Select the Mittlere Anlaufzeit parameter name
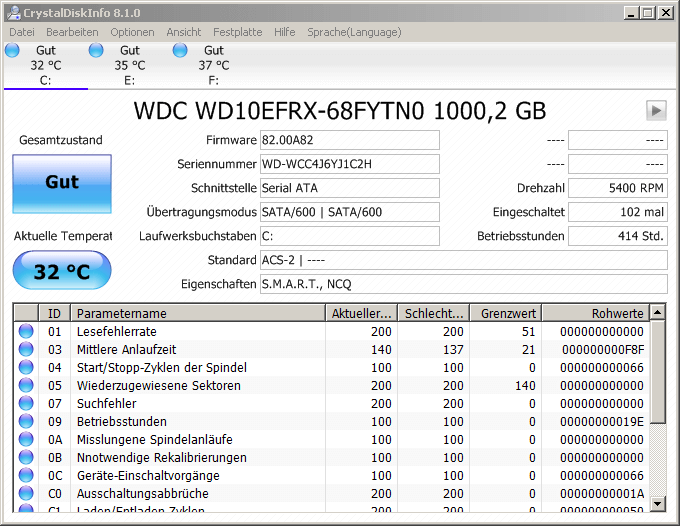 click(x=127, y=350)
